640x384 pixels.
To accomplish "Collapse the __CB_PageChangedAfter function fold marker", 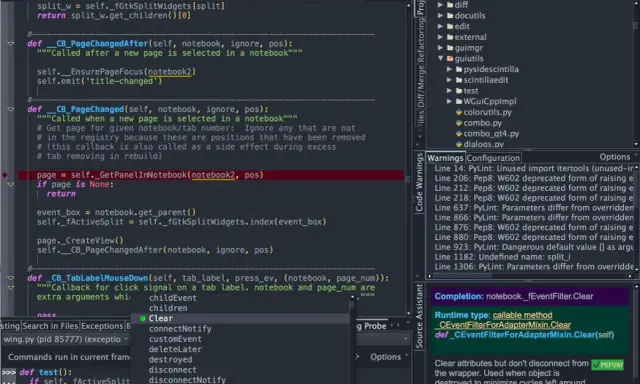I will pyautogui.click(x=11, y=44).
